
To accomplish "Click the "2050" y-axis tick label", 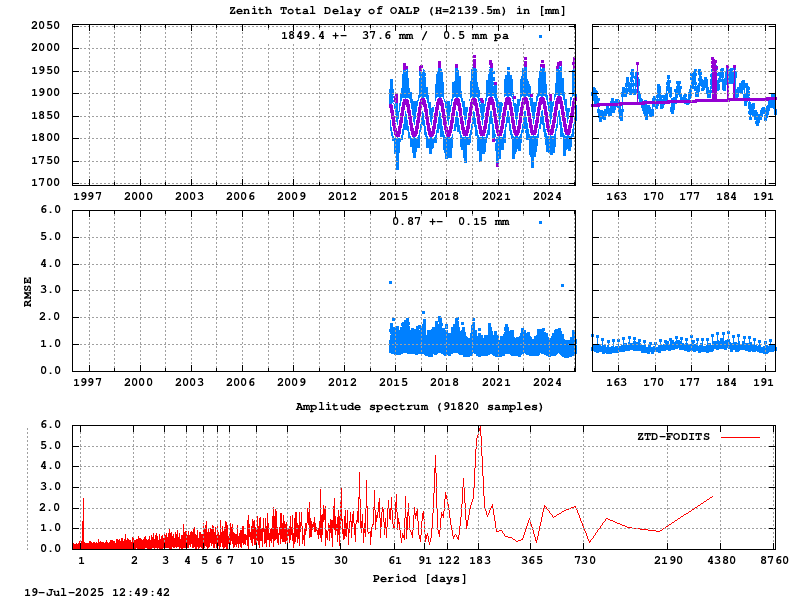I will point(45,26).
